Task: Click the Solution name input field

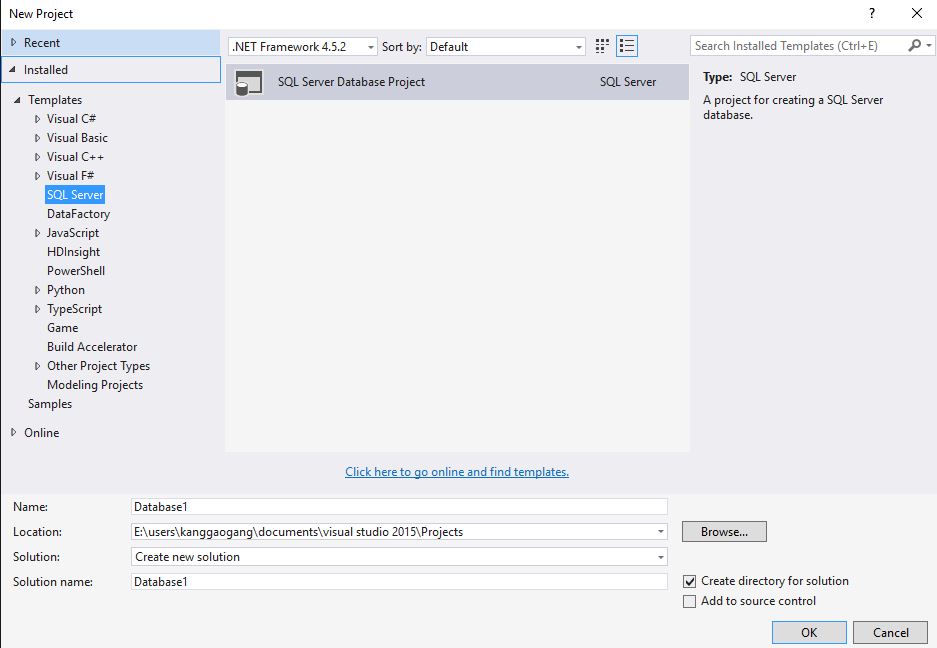Action: (399, 582)
